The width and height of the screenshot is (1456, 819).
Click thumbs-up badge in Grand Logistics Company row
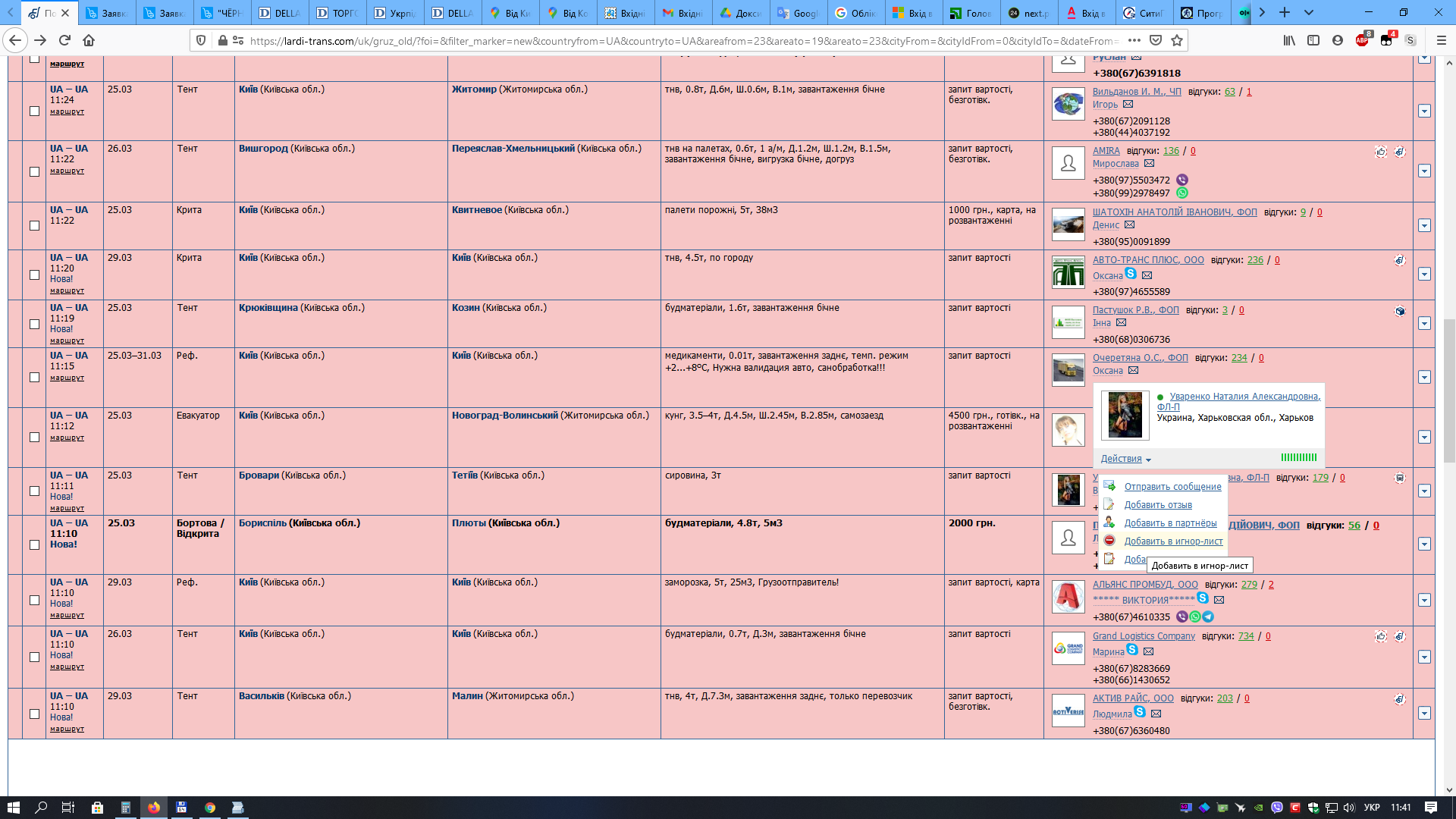coord(1381,637)
